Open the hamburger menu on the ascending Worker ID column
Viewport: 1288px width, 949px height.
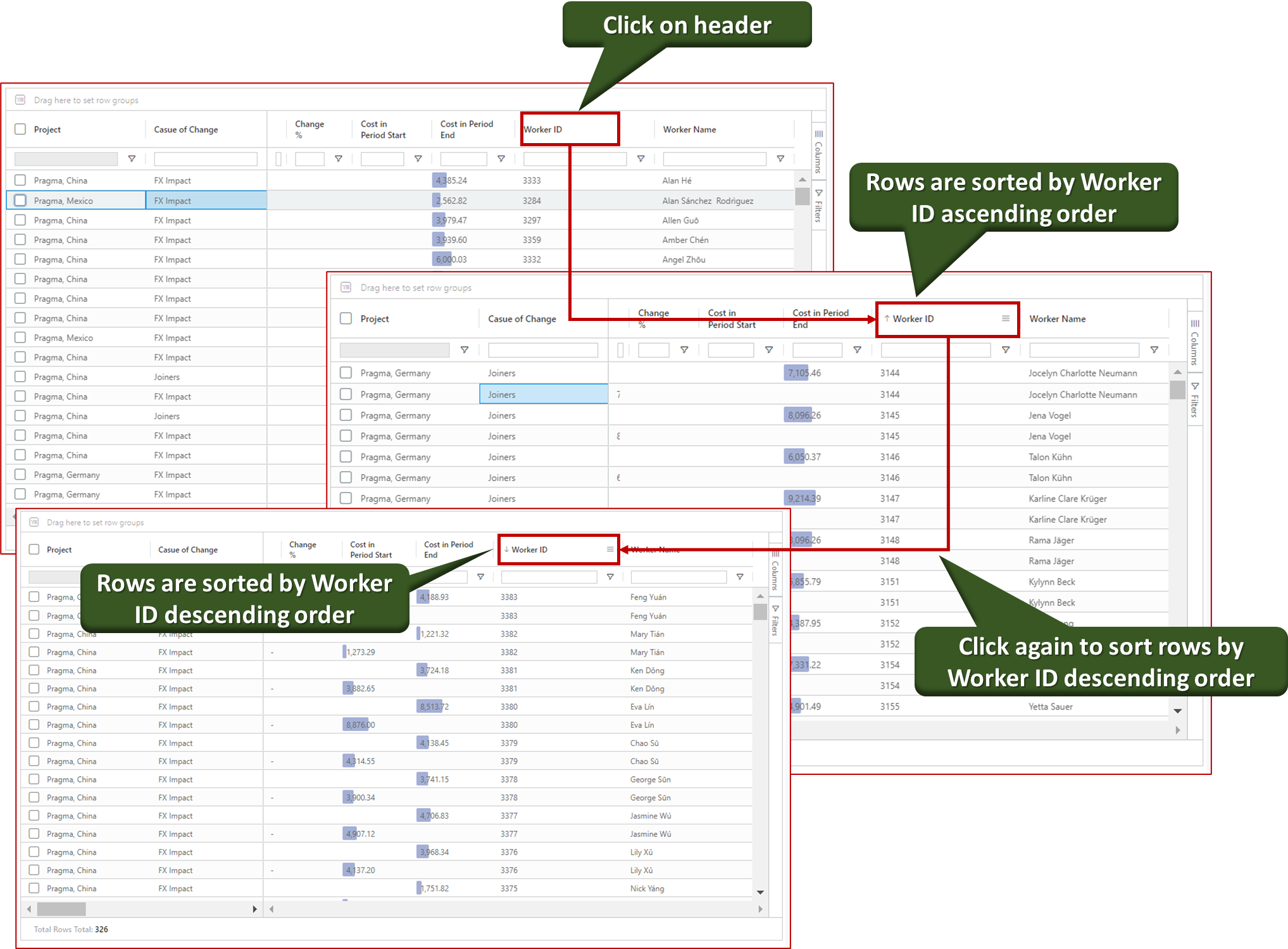(1005, 318)
